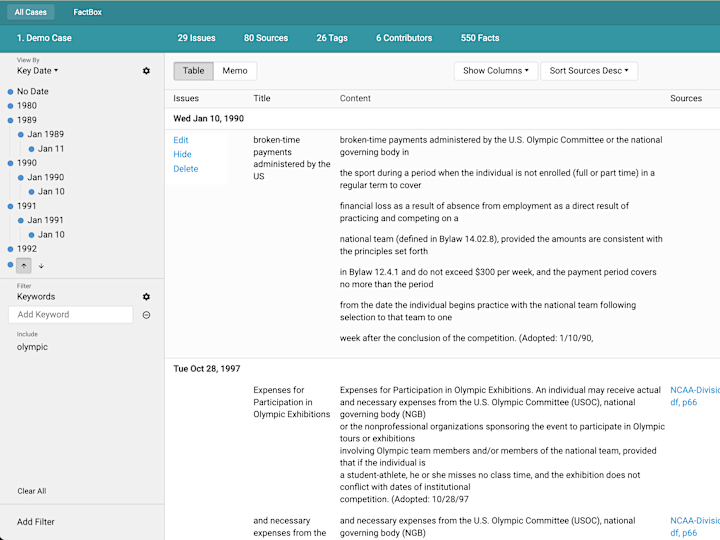Click Delete for the broken-time fact
Image resolution: width=720 pixels, height=540 pixels.
click(186, 169)
